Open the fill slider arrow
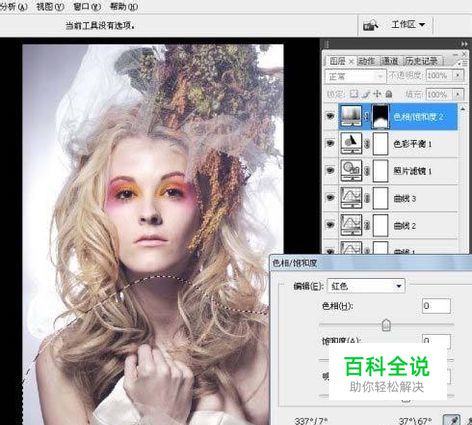 tap(458, 95)
